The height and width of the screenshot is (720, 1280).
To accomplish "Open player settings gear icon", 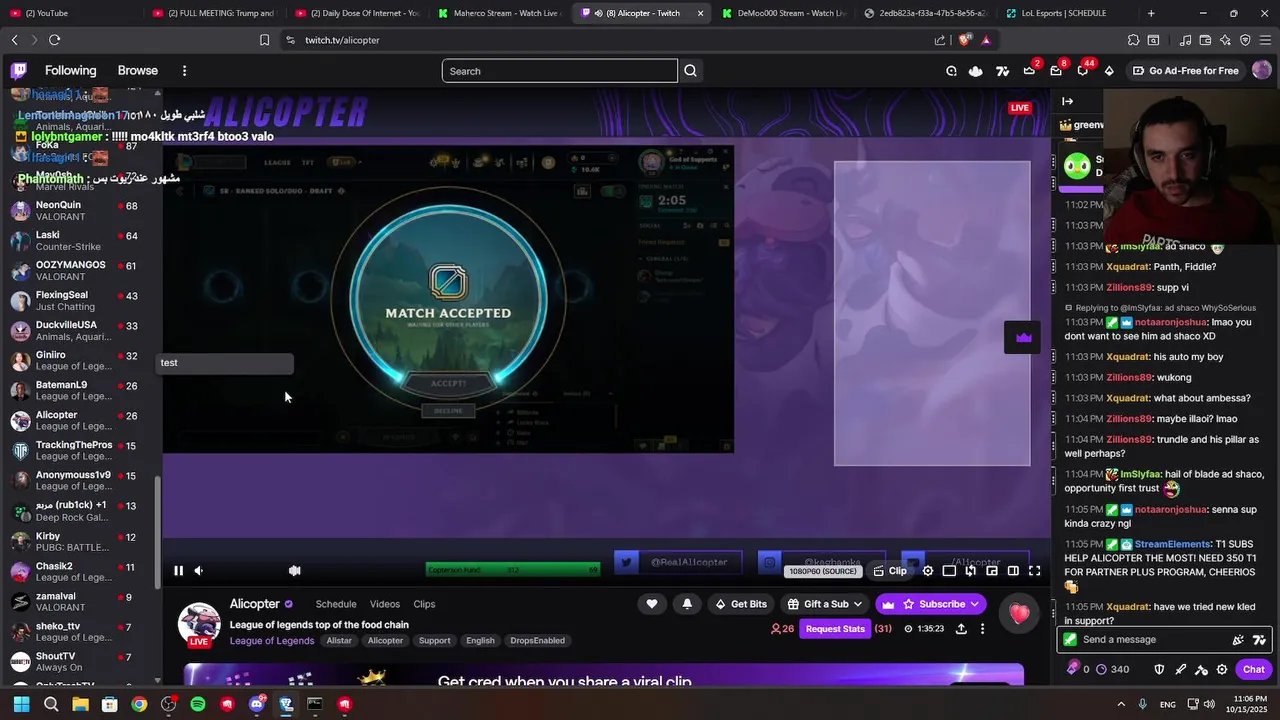I will [x=928, y=571].
